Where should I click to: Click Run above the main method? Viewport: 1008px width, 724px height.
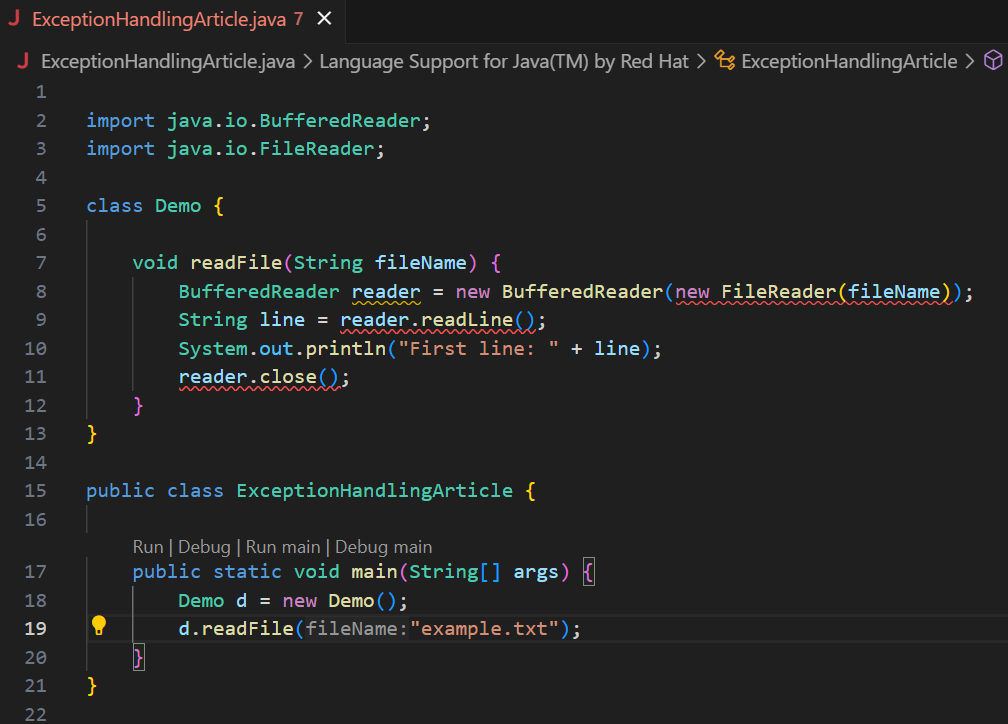pos(147,547)
